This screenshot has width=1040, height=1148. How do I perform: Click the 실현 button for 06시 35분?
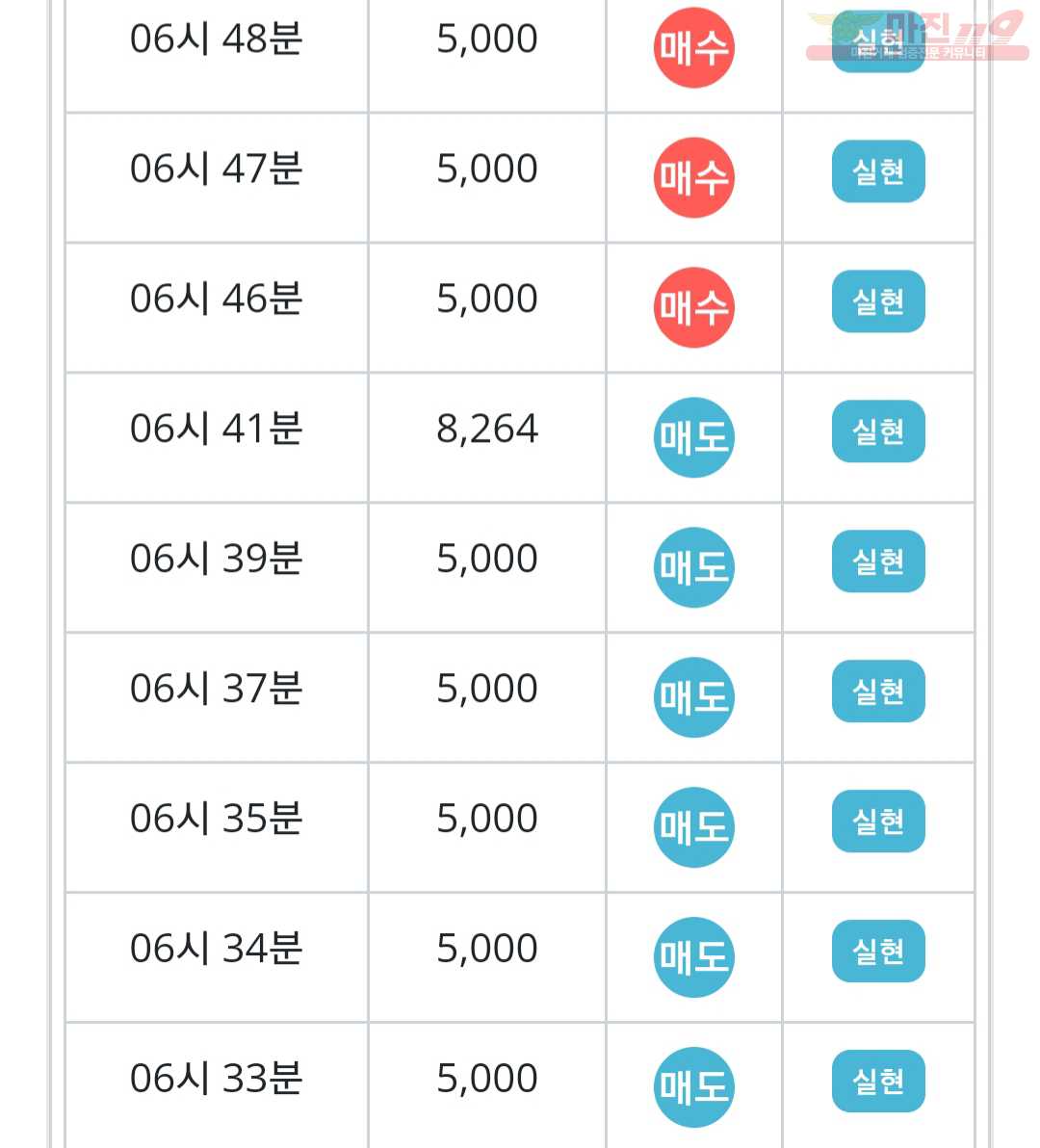tap(878, 821)
